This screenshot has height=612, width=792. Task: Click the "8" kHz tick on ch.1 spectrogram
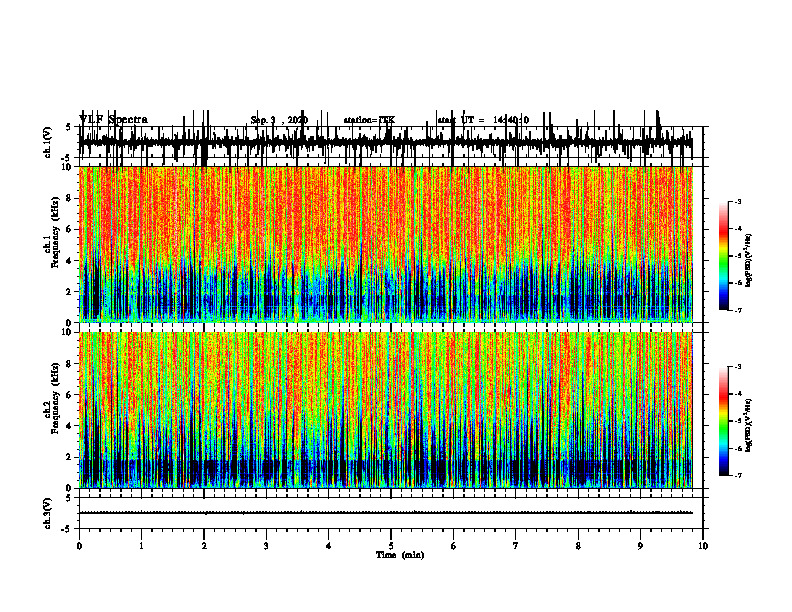coord(69,198)
